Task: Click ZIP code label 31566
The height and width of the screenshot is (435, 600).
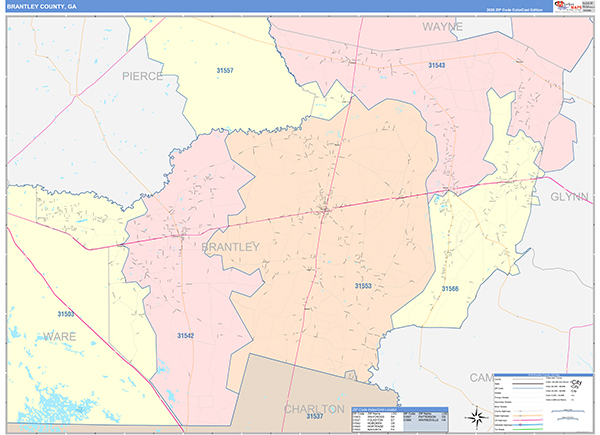Action: coord(450,288)
